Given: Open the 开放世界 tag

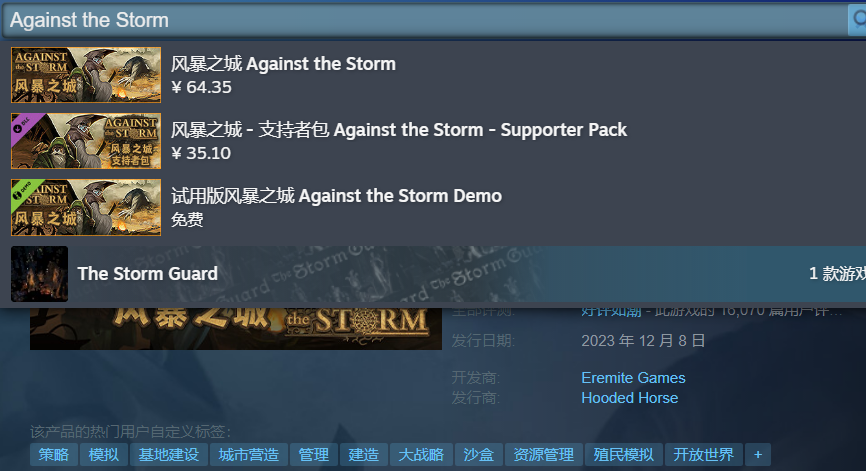Looking at the screenshot, I should (703, 454).
